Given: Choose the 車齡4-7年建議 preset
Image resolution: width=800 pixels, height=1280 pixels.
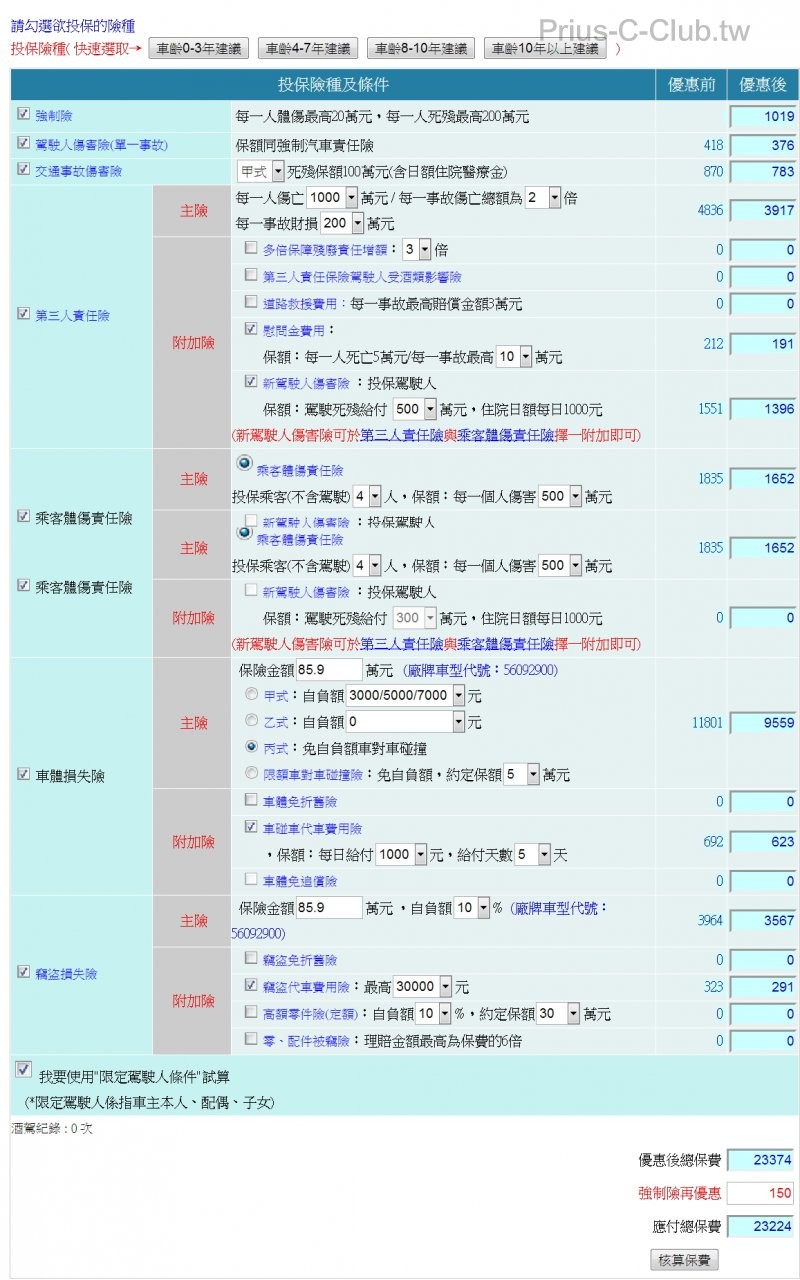Looking at the screenshot, I should [308, 48].
